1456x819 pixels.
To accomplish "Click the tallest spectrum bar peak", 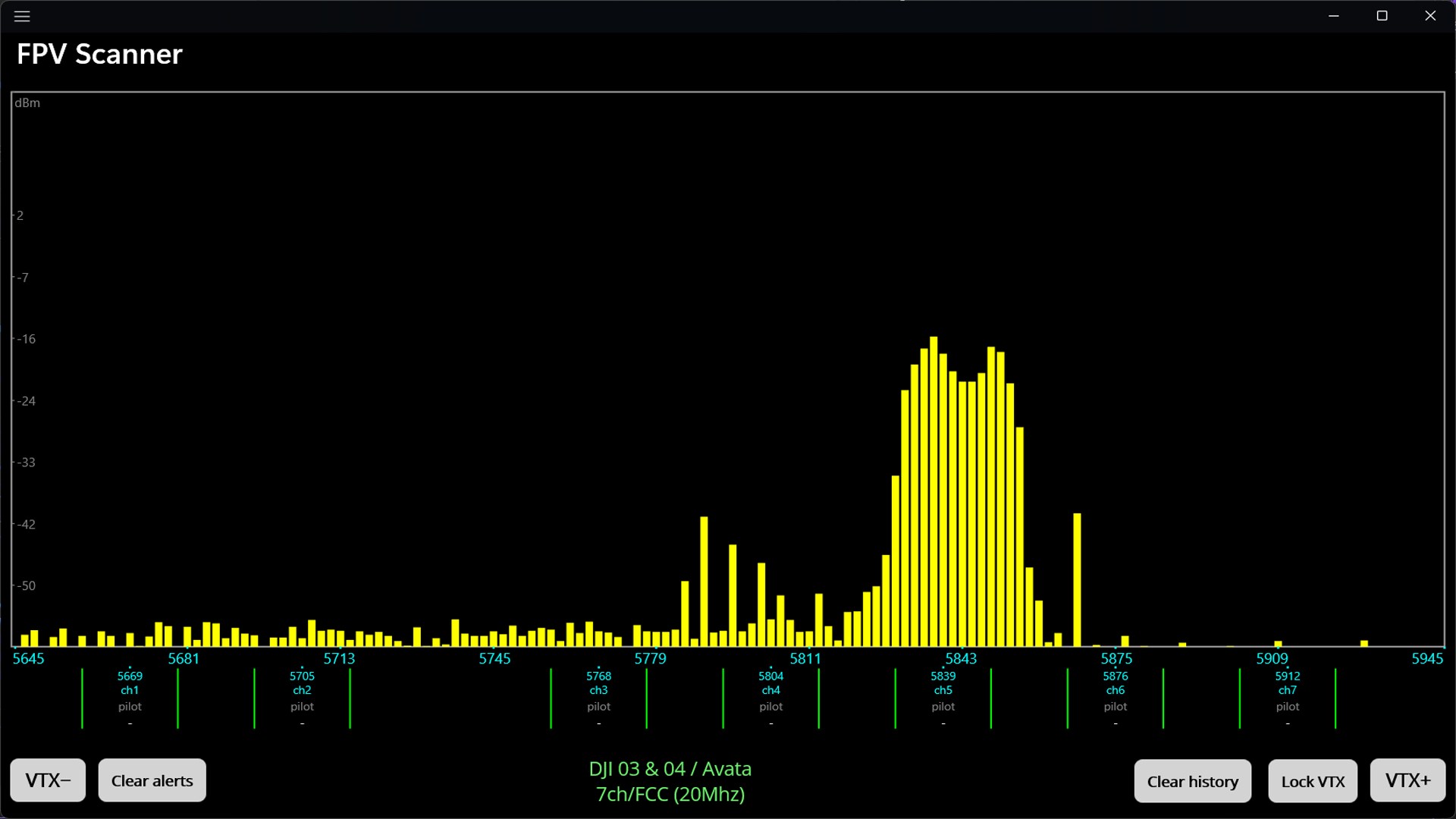I will click(x=934, y=341).
